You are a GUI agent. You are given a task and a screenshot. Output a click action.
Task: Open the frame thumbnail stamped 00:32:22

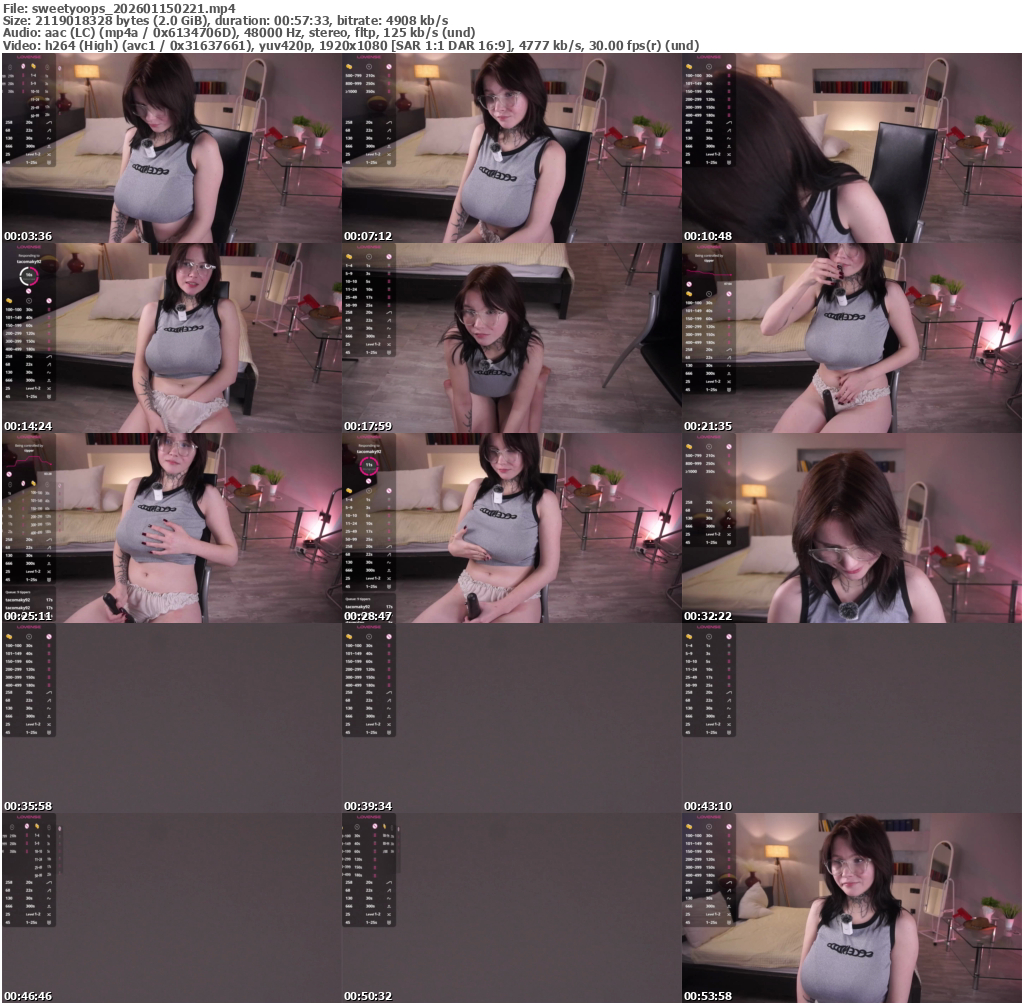852,528
